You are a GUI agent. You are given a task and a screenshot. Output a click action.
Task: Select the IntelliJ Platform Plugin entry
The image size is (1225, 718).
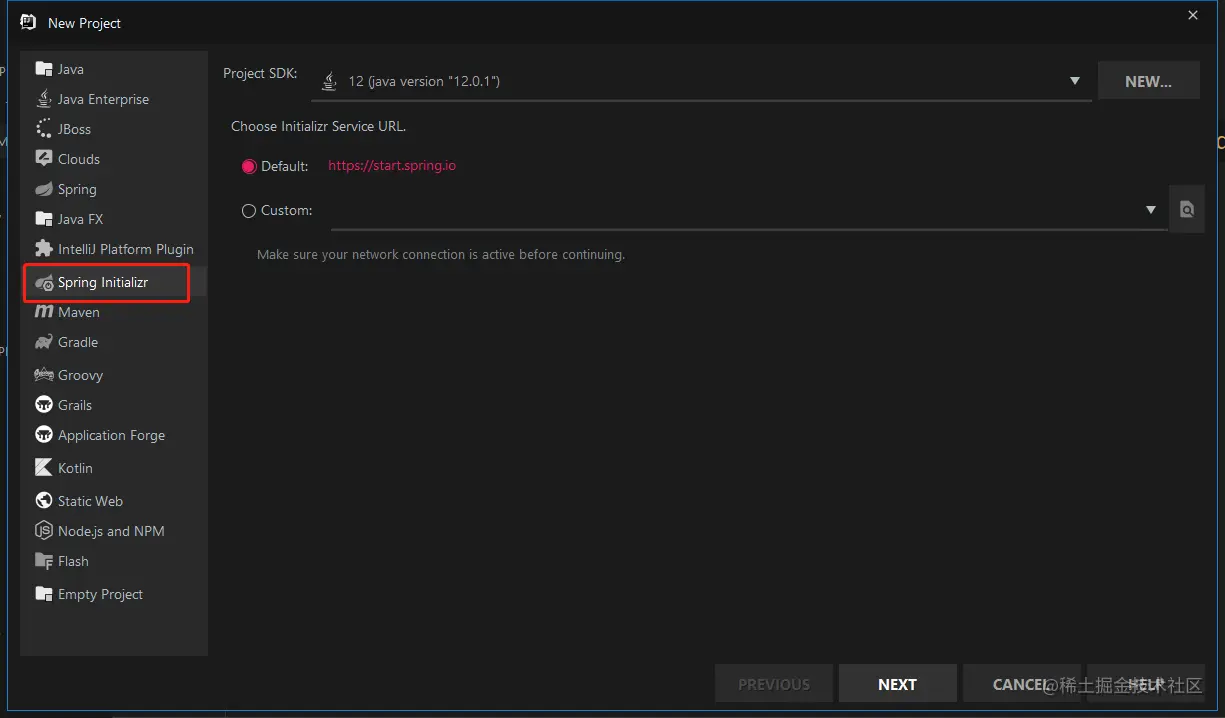114,249
